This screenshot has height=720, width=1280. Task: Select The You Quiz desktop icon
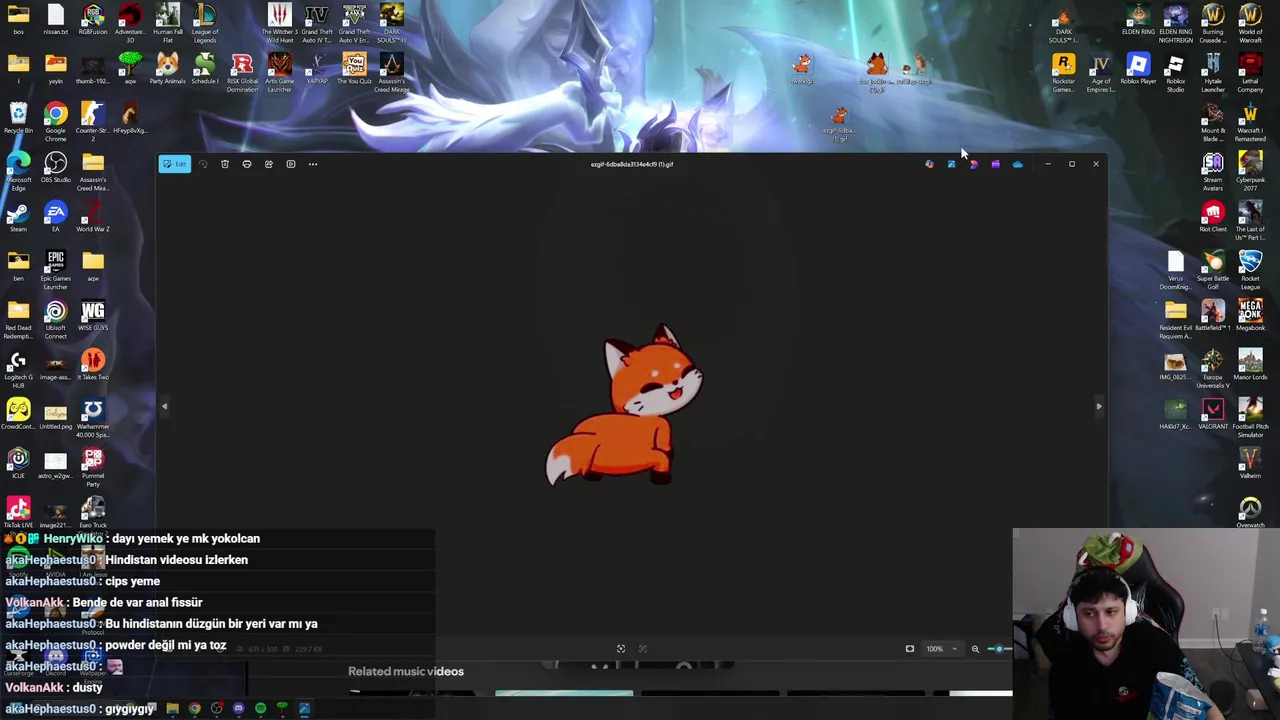(354, 69)
